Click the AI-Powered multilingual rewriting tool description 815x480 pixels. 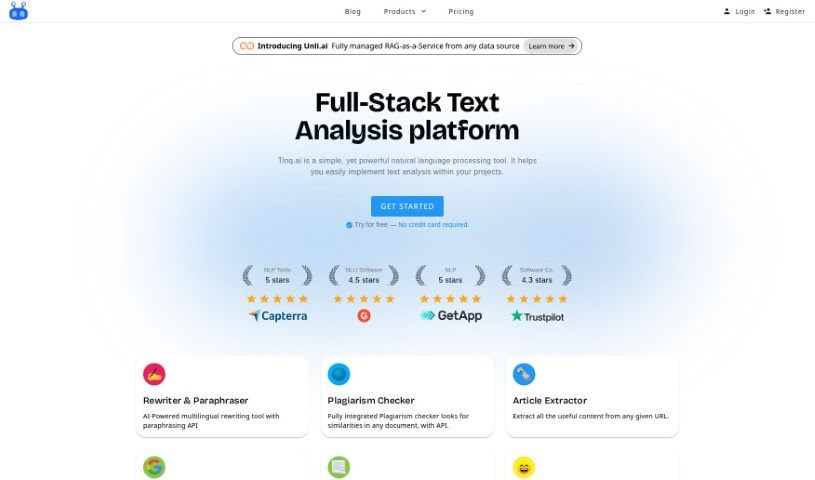[211, 421]
